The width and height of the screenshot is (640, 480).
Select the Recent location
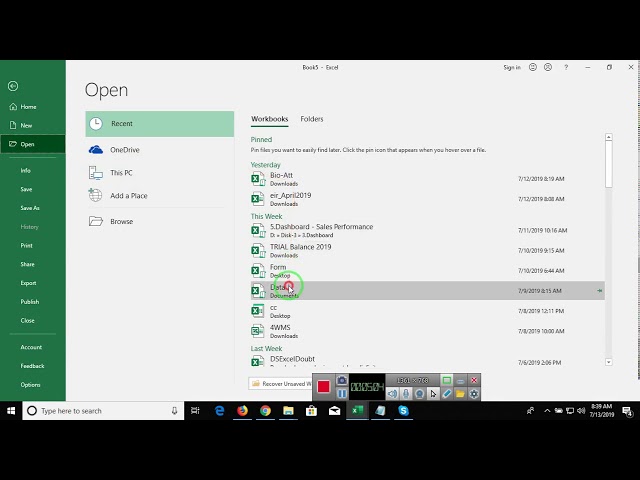click(x=160, y=124)
